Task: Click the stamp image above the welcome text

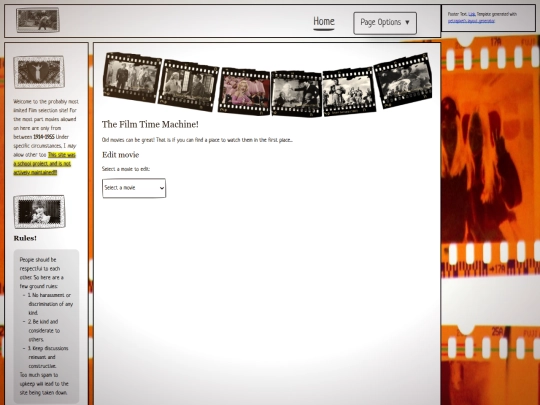Action: click(x=39, y=72)
